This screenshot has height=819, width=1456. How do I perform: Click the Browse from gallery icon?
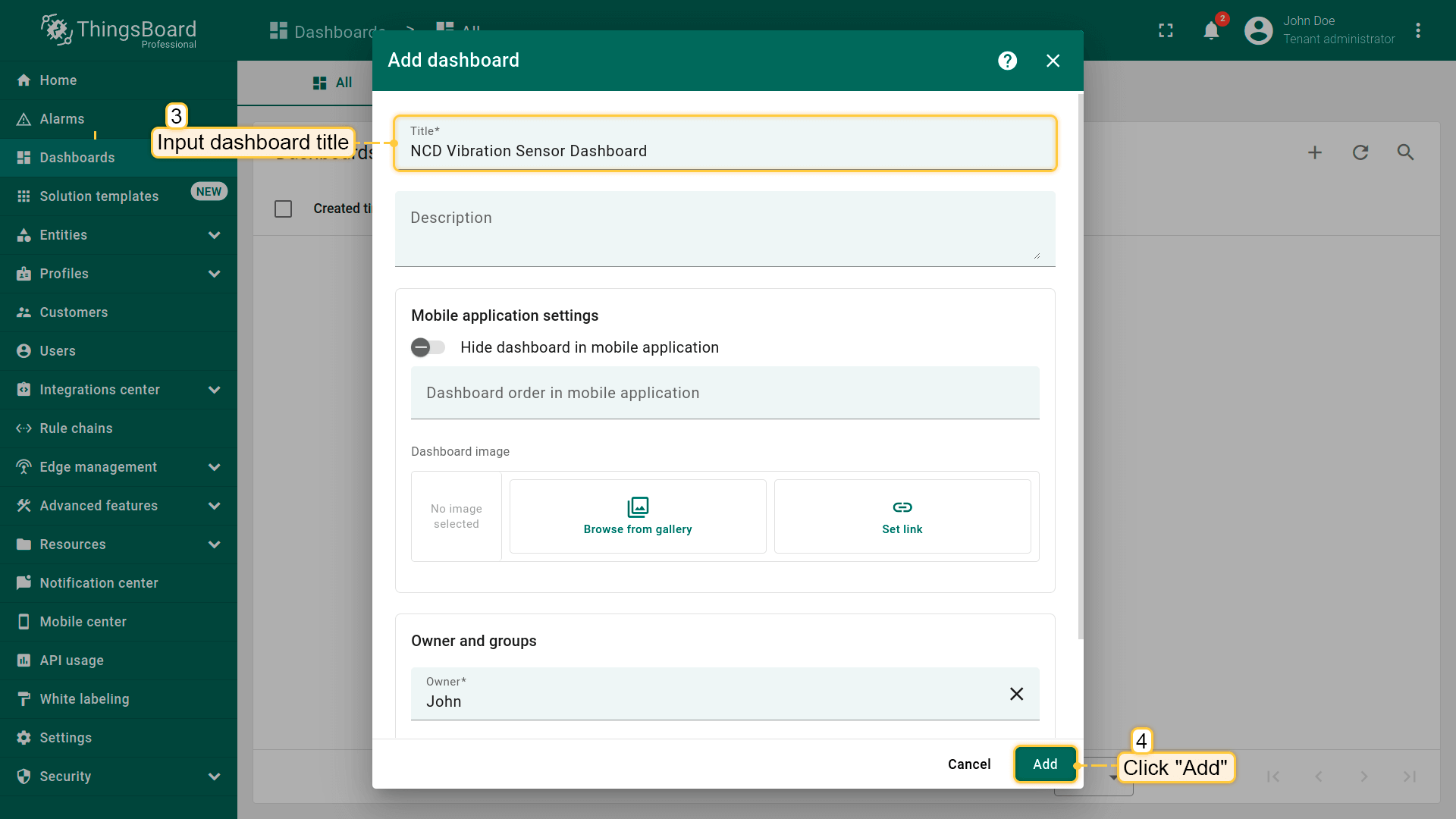coord(638,507)
